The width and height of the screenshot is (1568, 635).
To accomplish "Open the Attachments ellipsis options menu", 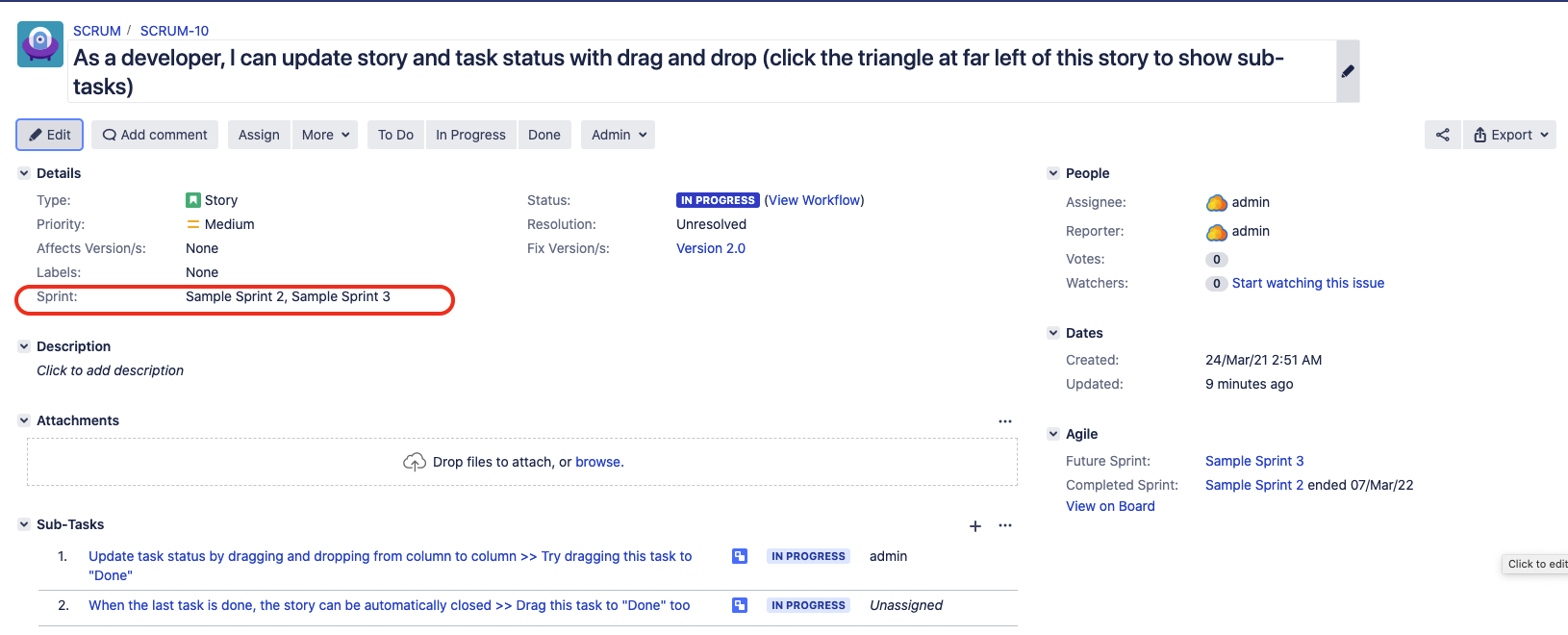I will (x=1005, y=421).
